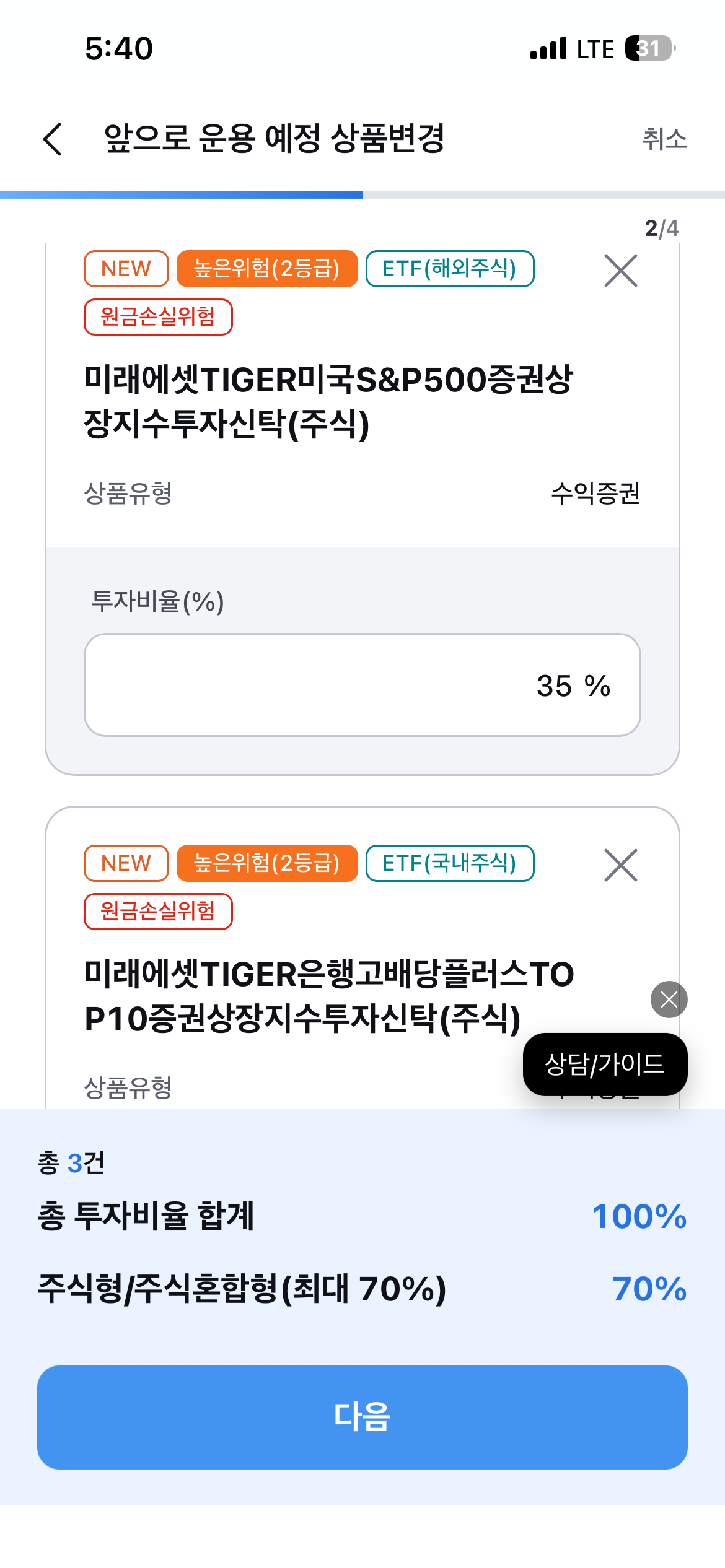Tap the first 높은위험(2등급) risk badge
This screenshot has width=725, height=1568.
click(267, 269)
